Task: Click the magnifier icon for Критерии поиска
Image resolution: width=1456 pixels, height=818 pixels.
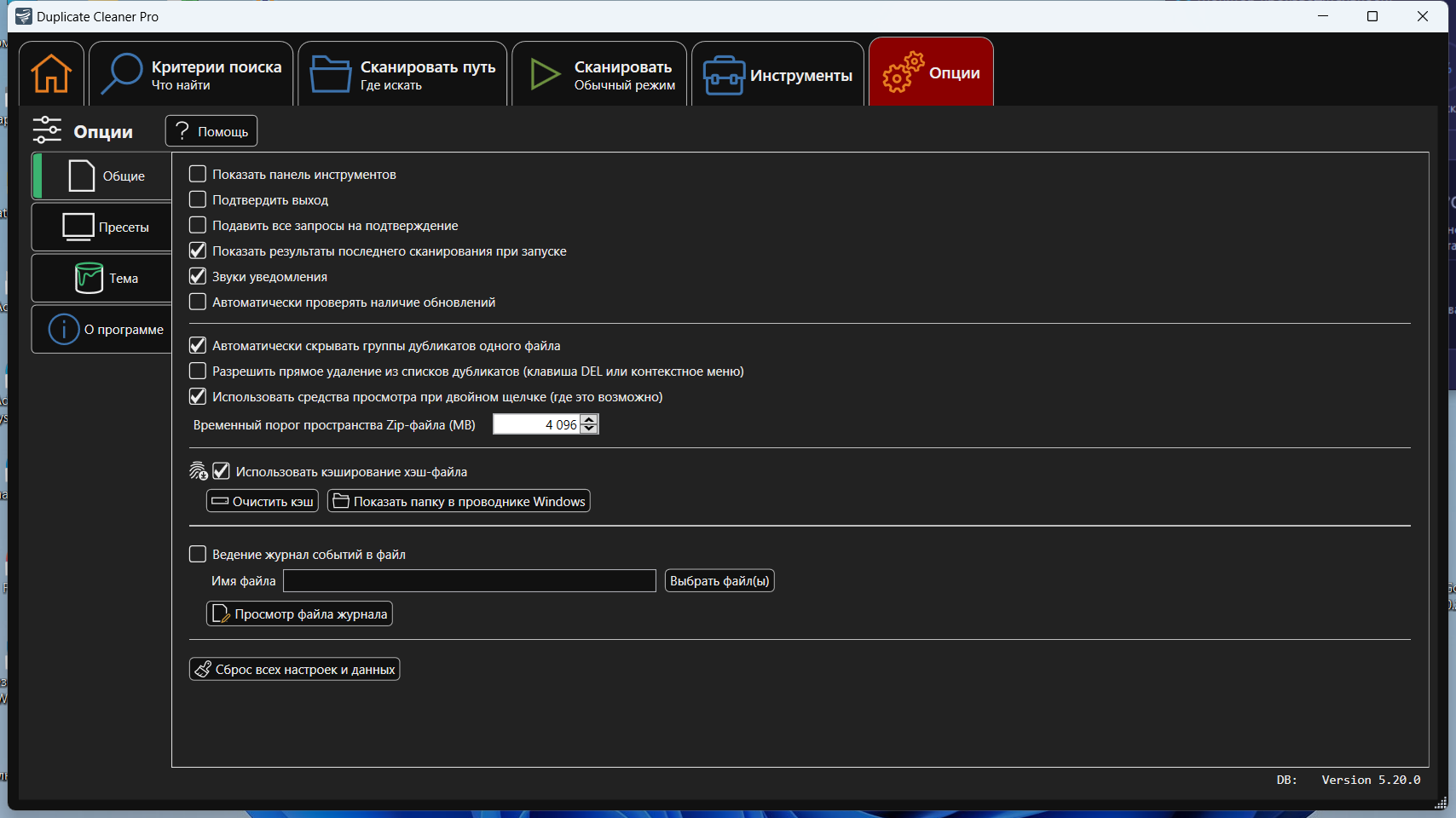Action: click(121, 73)
